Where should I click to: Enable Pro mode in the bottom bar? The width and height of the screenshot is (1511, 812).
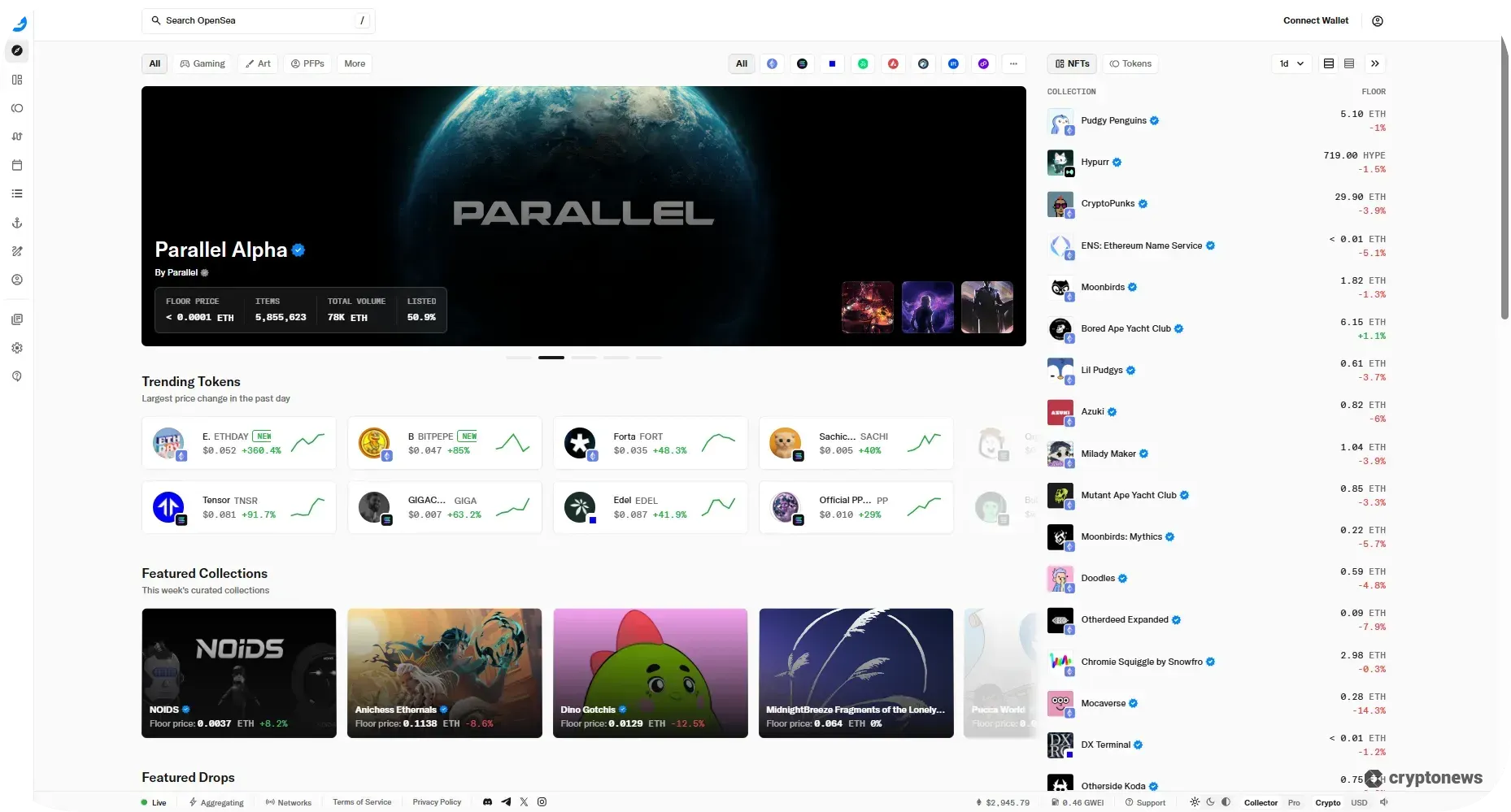1294,802
